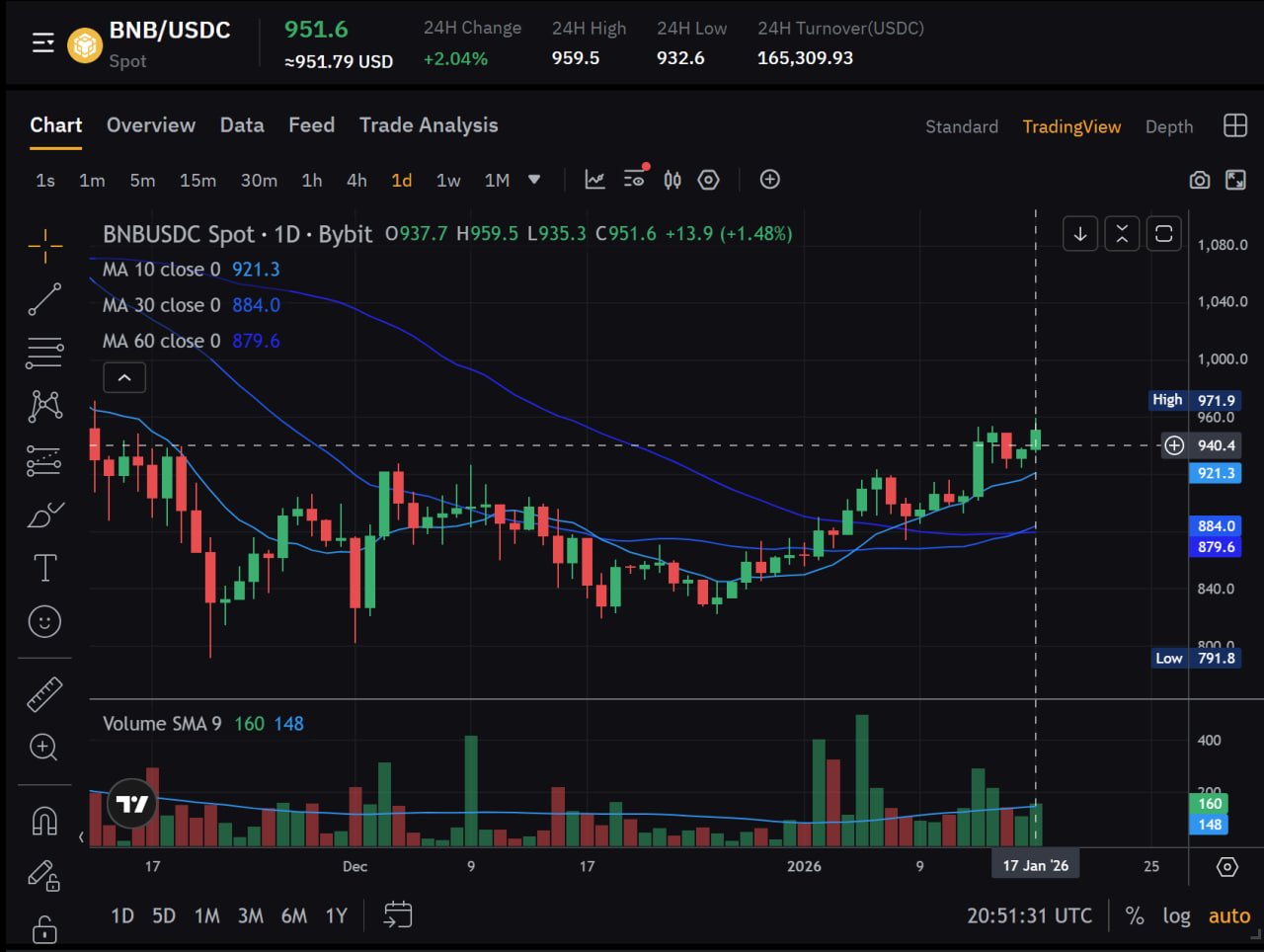Image resolution: width=1264 pixels, height=952 pixels.
Task: Select the 1M monthly interval
Action: (x=497, y=180)
